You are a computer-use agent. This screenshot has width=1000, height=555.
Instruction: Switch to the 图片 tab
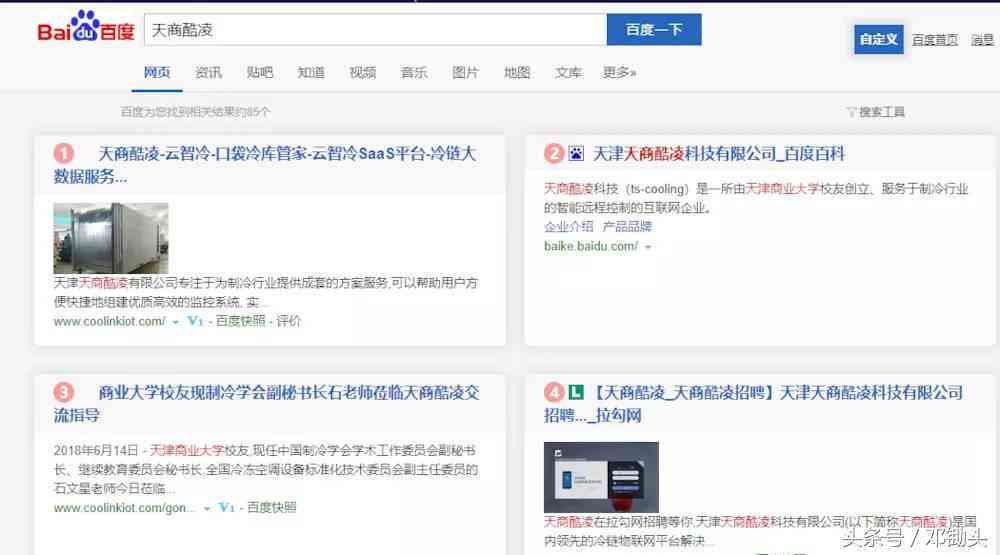click(x=465, y=73)
